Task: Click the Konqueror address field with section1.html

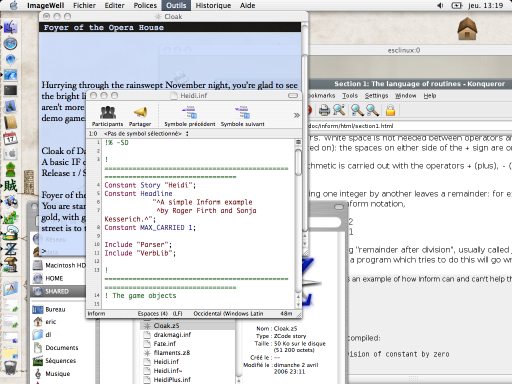Action: 409,126
